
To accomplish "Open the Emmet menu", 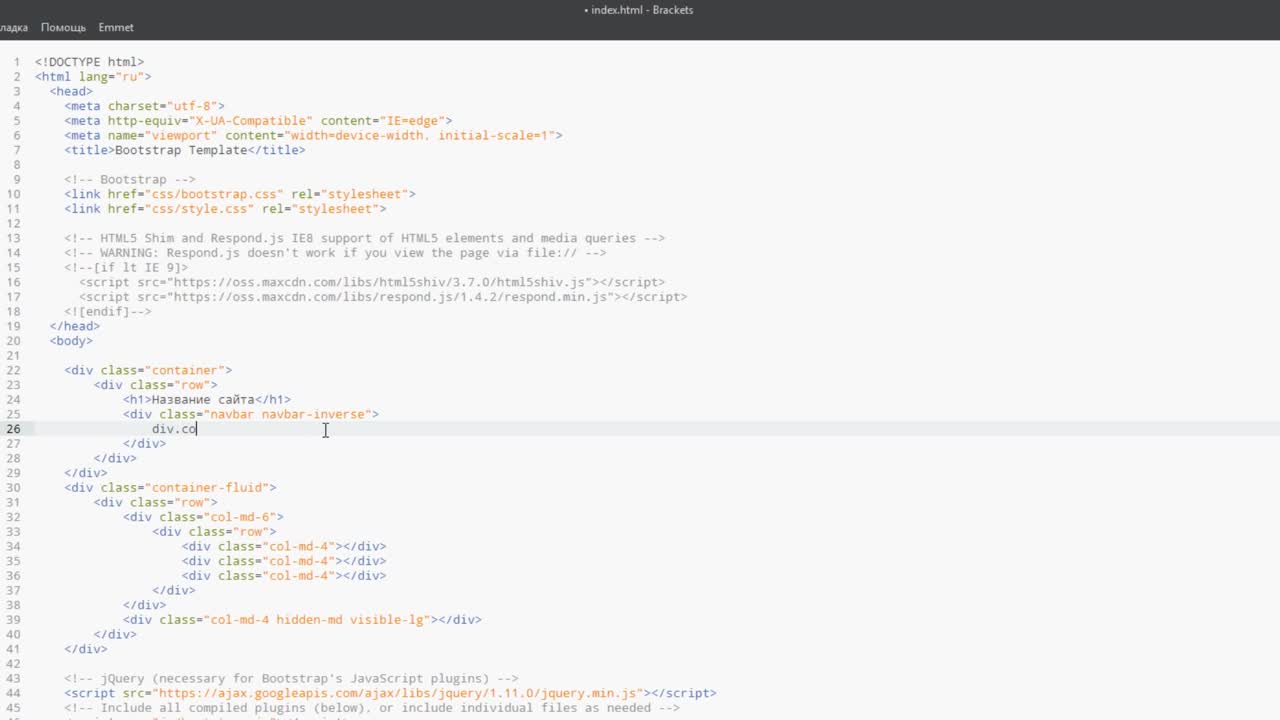I will pos(116,27).
